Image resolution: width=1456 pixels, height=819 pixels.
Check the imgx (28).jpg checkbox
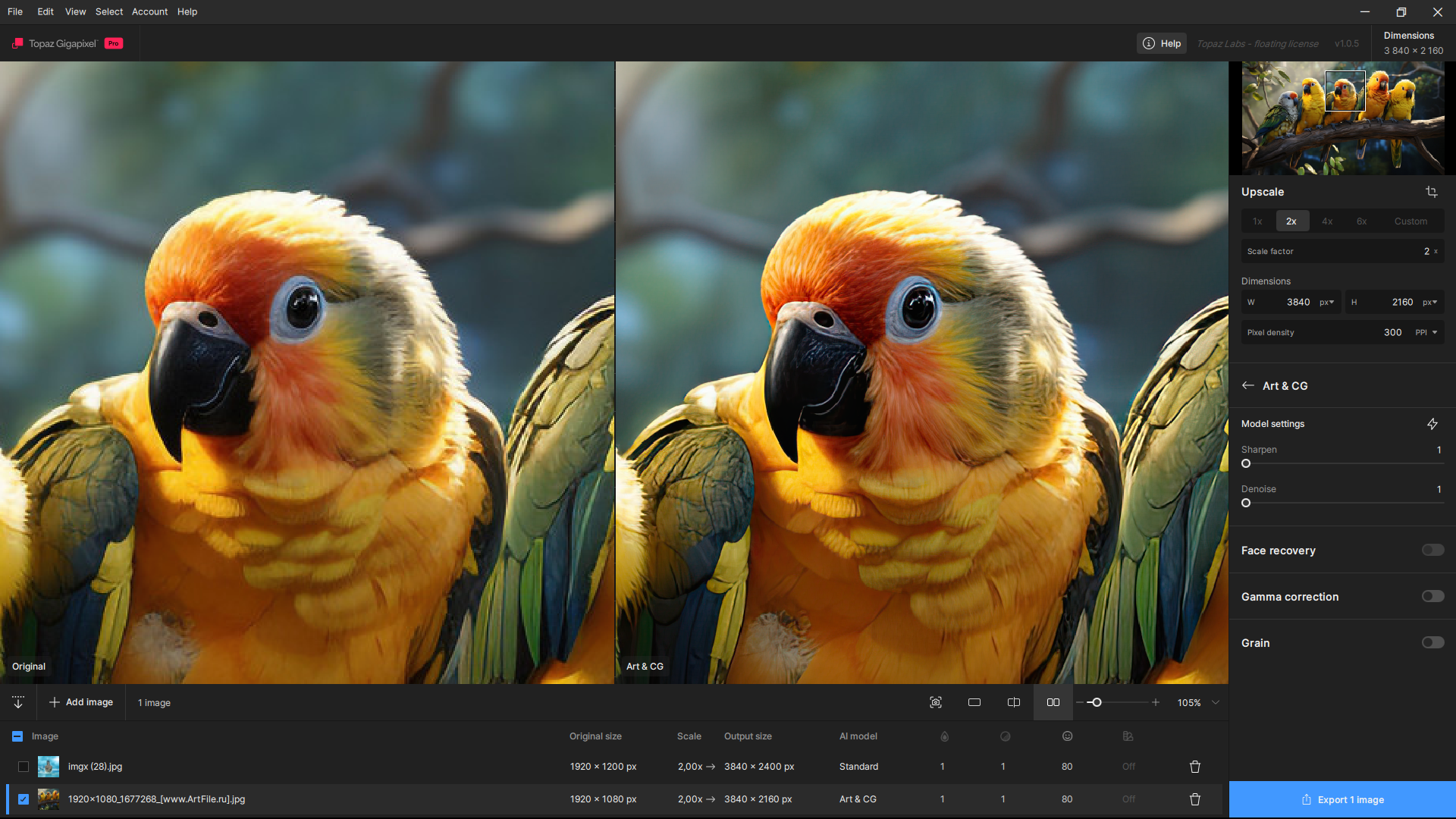point(24,767)
